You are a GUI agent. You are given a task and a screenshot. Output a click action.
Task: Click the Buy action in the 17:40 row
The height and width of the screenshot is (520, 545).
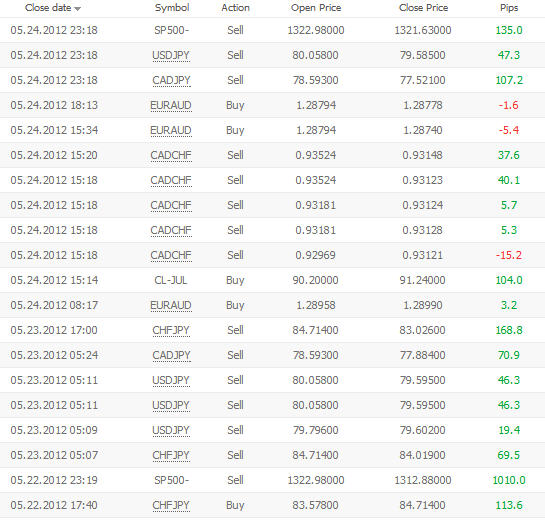click(x=235, y=505)
